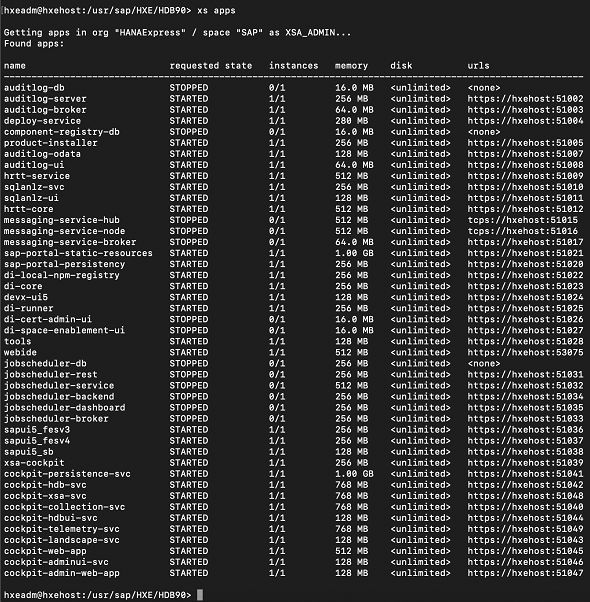Select sap-portal-persistency app name

(64, 265)
